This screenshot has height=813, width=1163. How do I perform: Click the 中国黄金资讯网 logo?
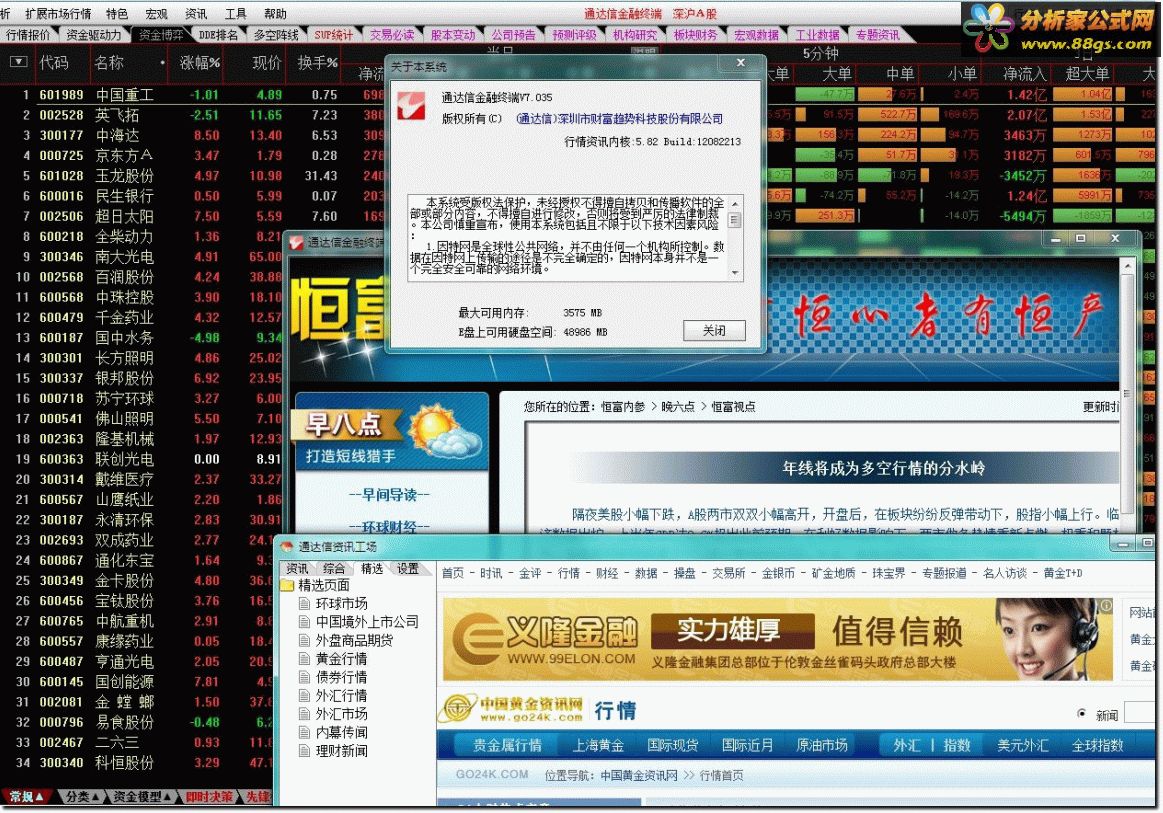(510, 710)
